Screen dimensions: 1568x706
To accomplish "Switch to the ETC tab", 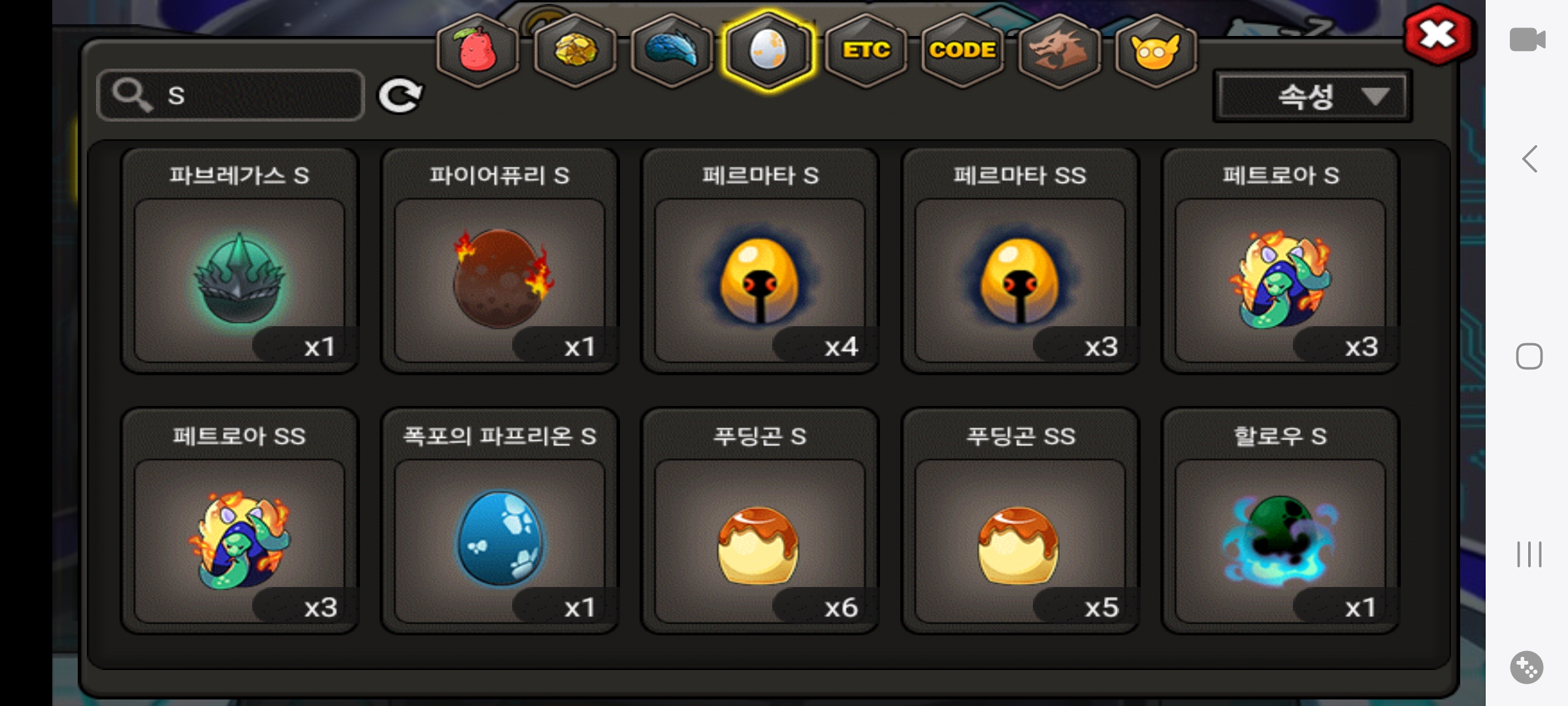I will tap(866, 50).
